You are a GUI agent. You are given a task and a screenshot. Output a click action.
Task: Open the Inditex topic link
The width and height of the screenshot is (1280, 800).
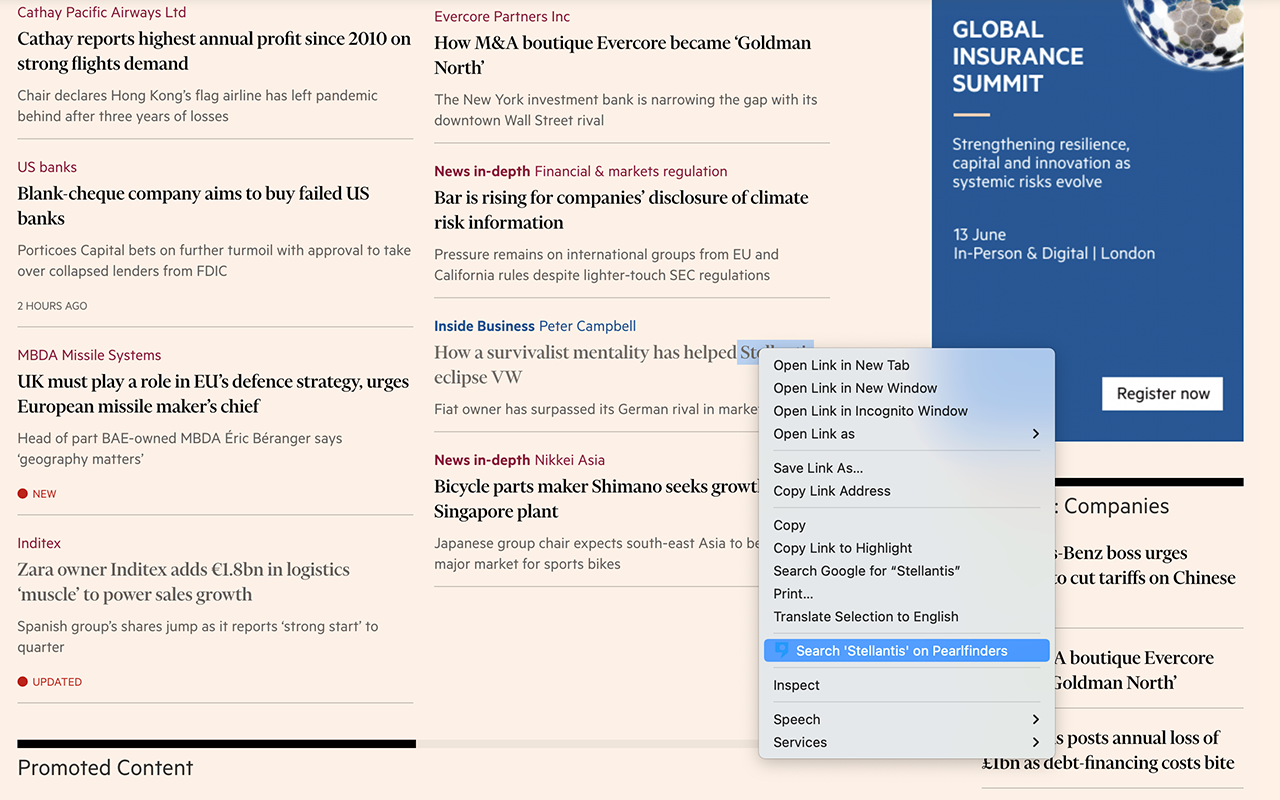pyautogui.click(x=39, y=543)
